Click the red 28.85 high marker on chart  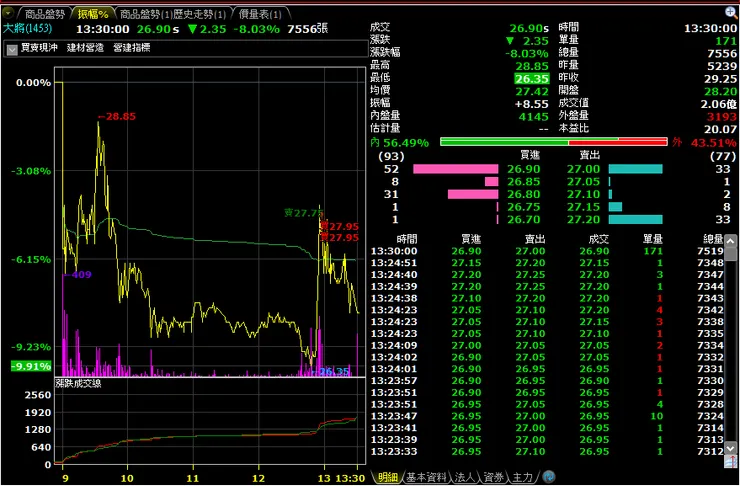click(117, 117)
